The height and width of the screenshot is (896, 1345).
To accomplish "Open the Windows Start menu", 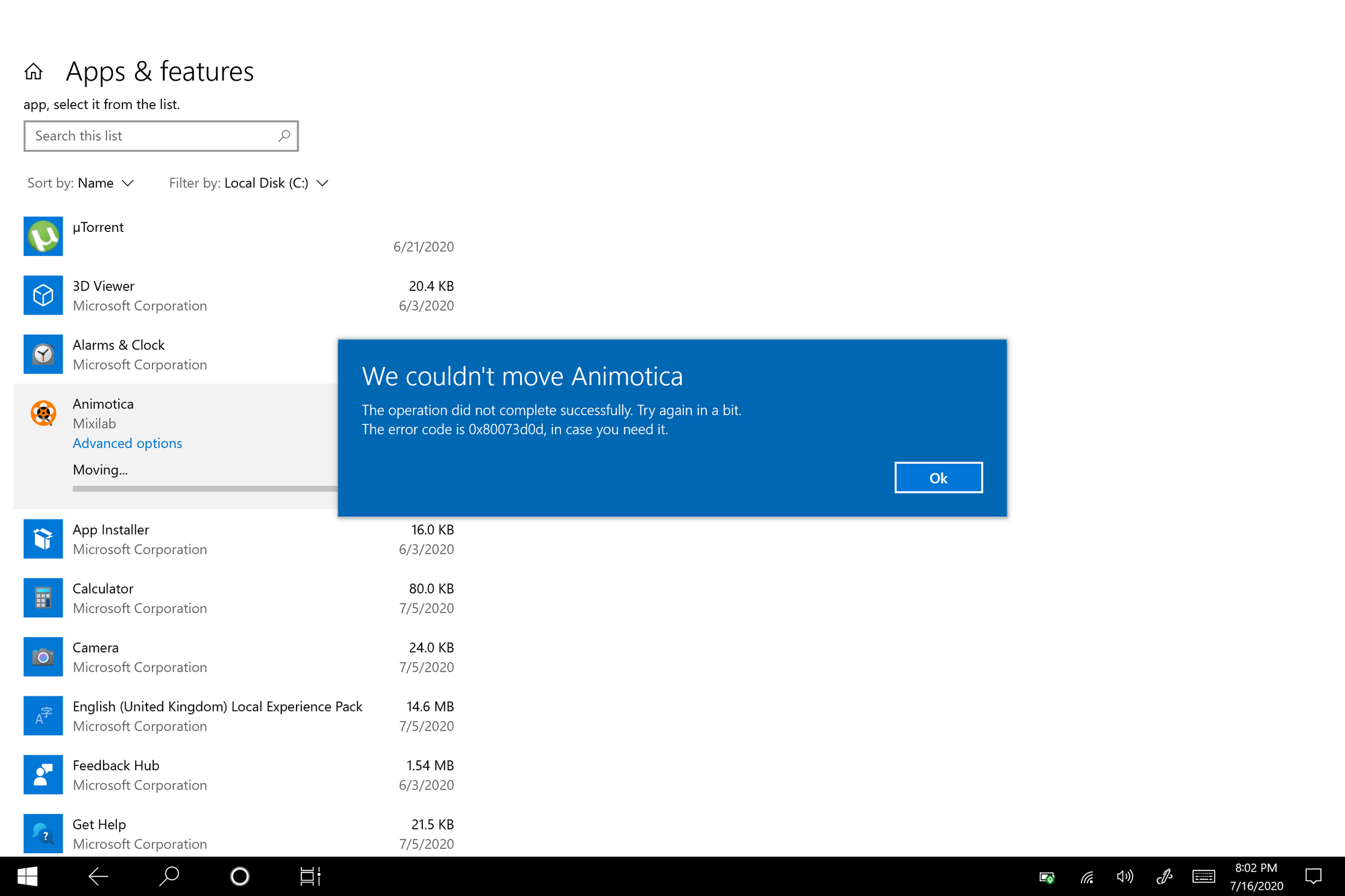I will tap(27, 877).
